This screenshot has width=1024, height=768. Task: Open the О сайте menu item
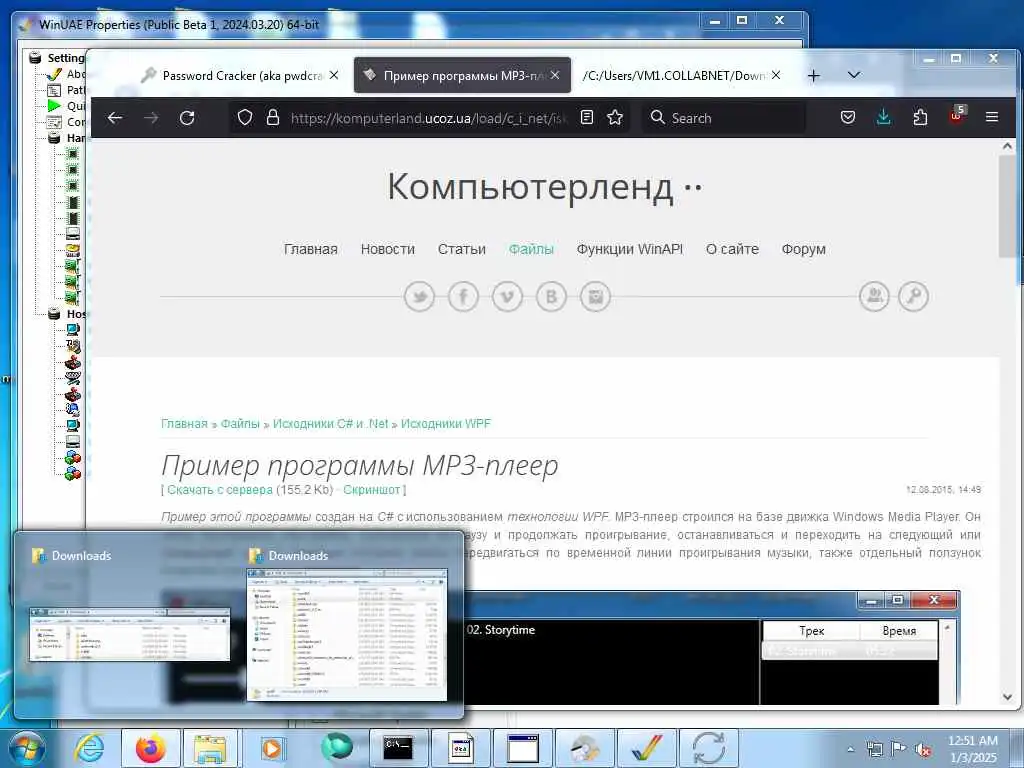pyautogui.click(x=732, y=249)
